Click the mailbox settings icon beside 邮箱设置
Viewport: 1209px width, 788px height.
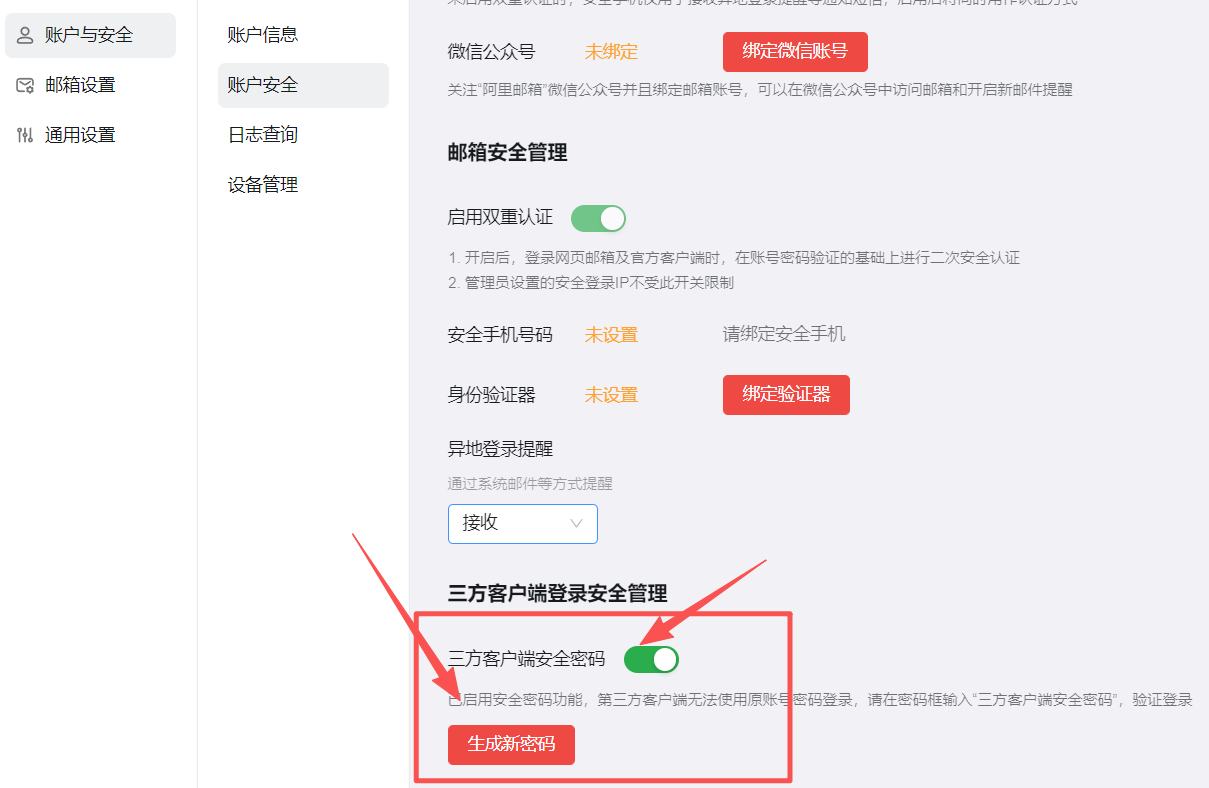(x=25, y=85)
